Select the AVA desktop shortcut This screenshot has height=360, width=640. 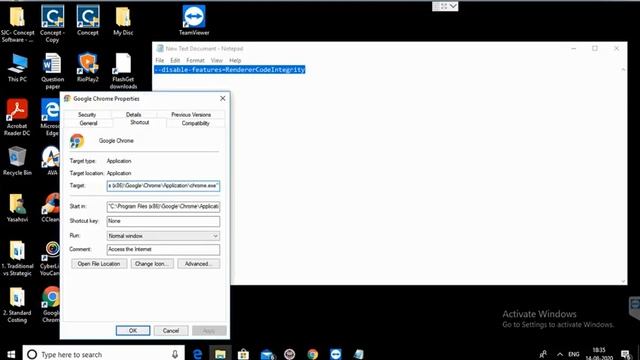pyautogui.click(x=51, y=161)
